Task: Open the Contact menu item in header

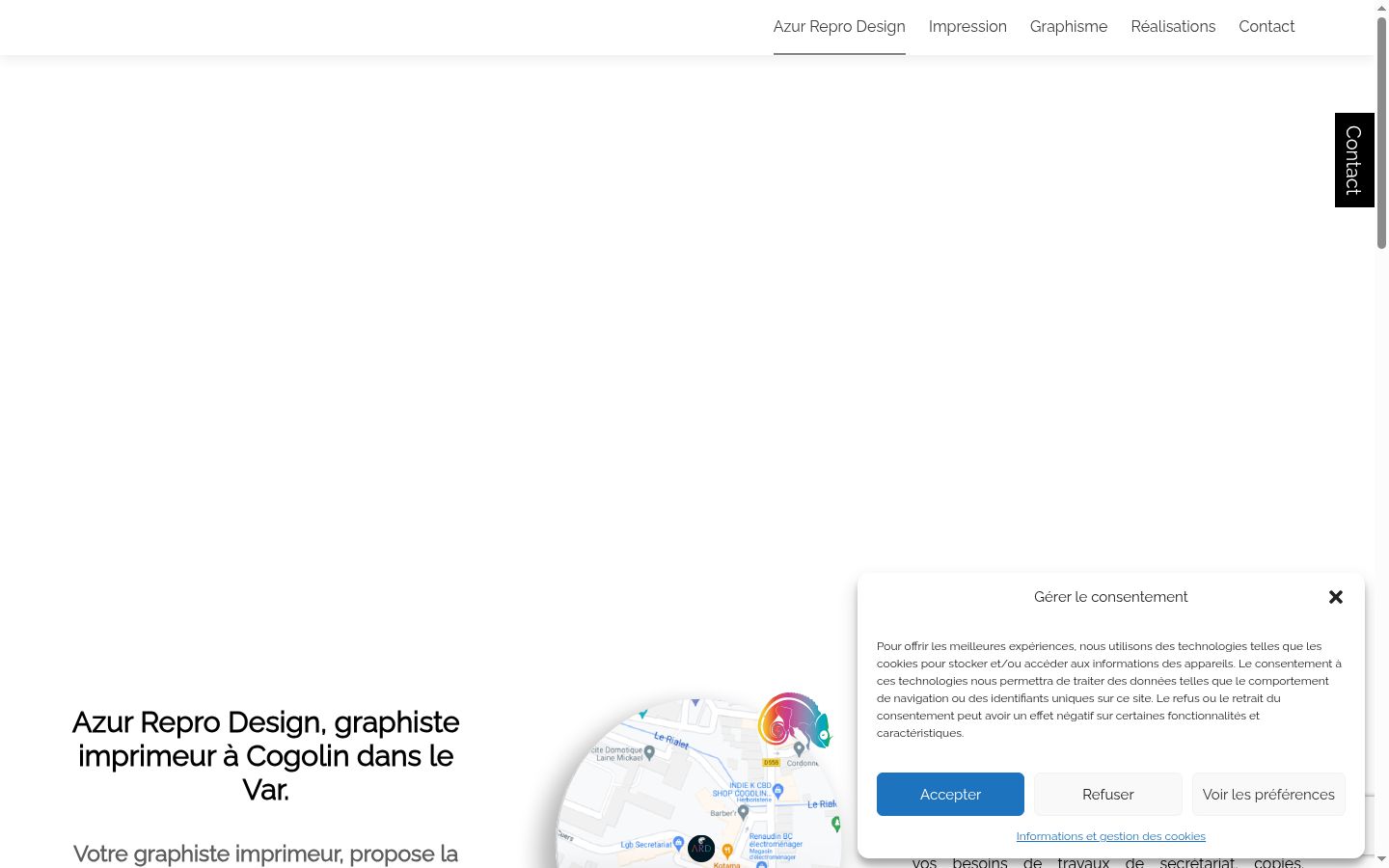Action: tap(1266, 27)
